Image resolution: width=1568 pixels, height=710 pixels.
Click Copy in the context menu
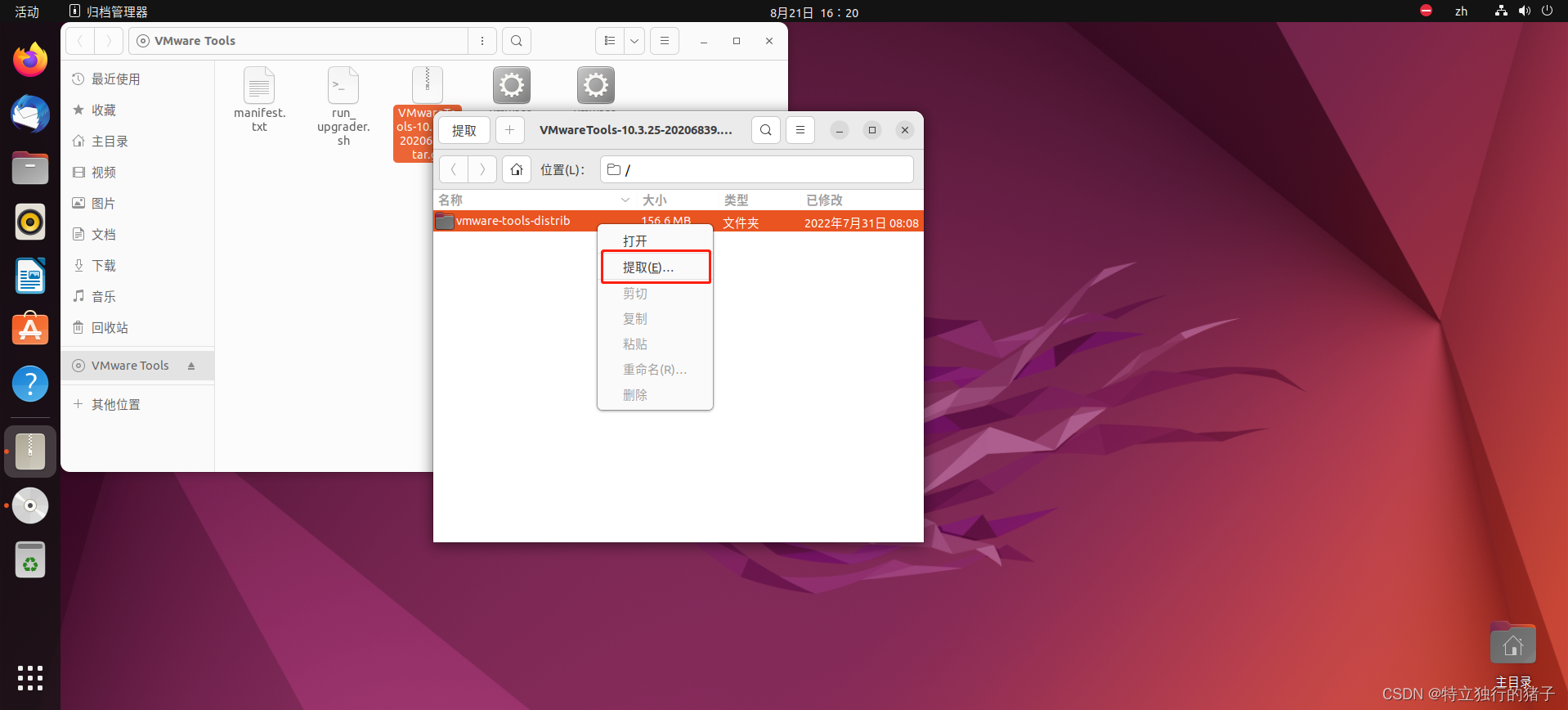[x=656, y=318]
